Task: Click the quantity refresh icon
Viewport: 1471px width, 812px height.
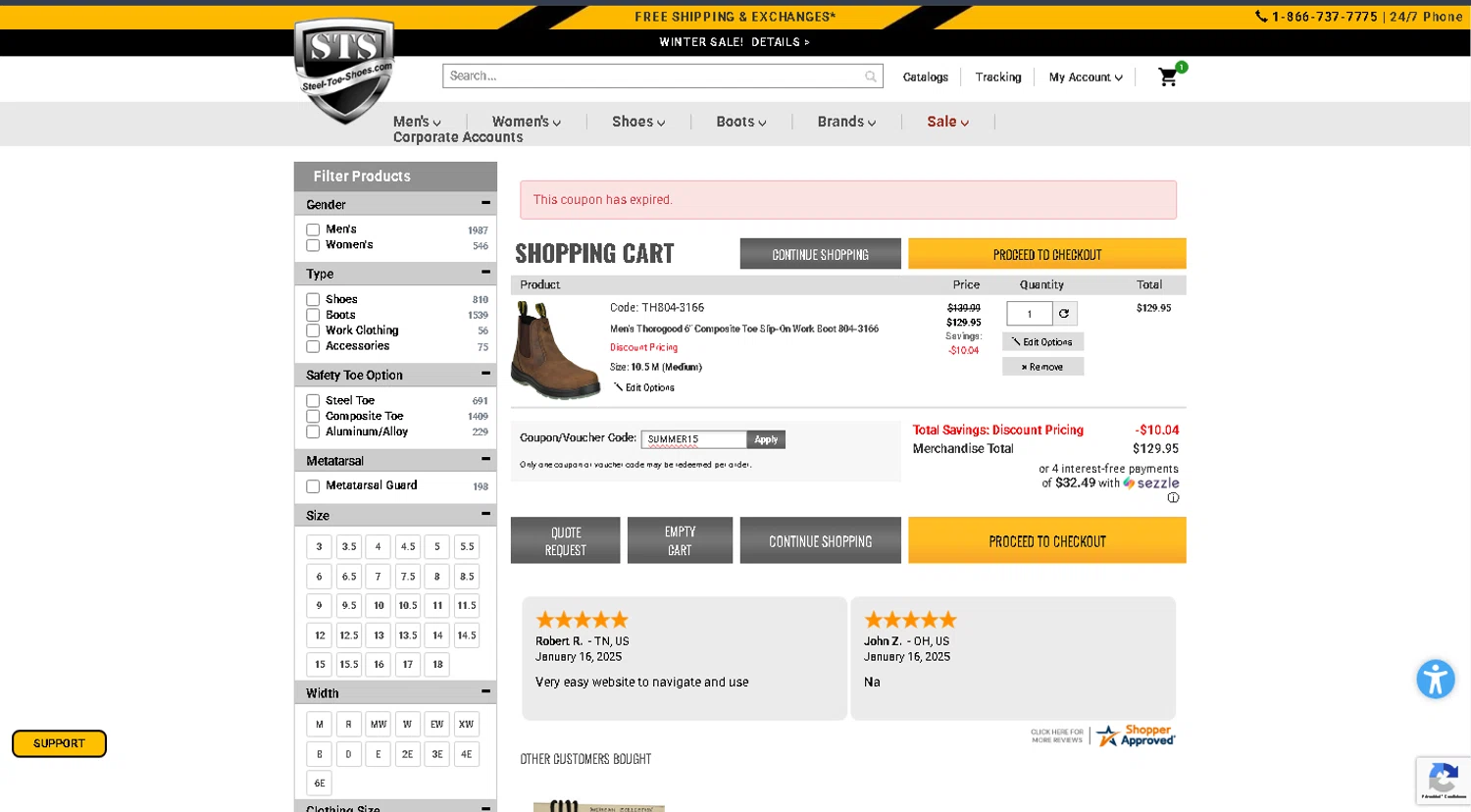Action: click(1064, 314)
